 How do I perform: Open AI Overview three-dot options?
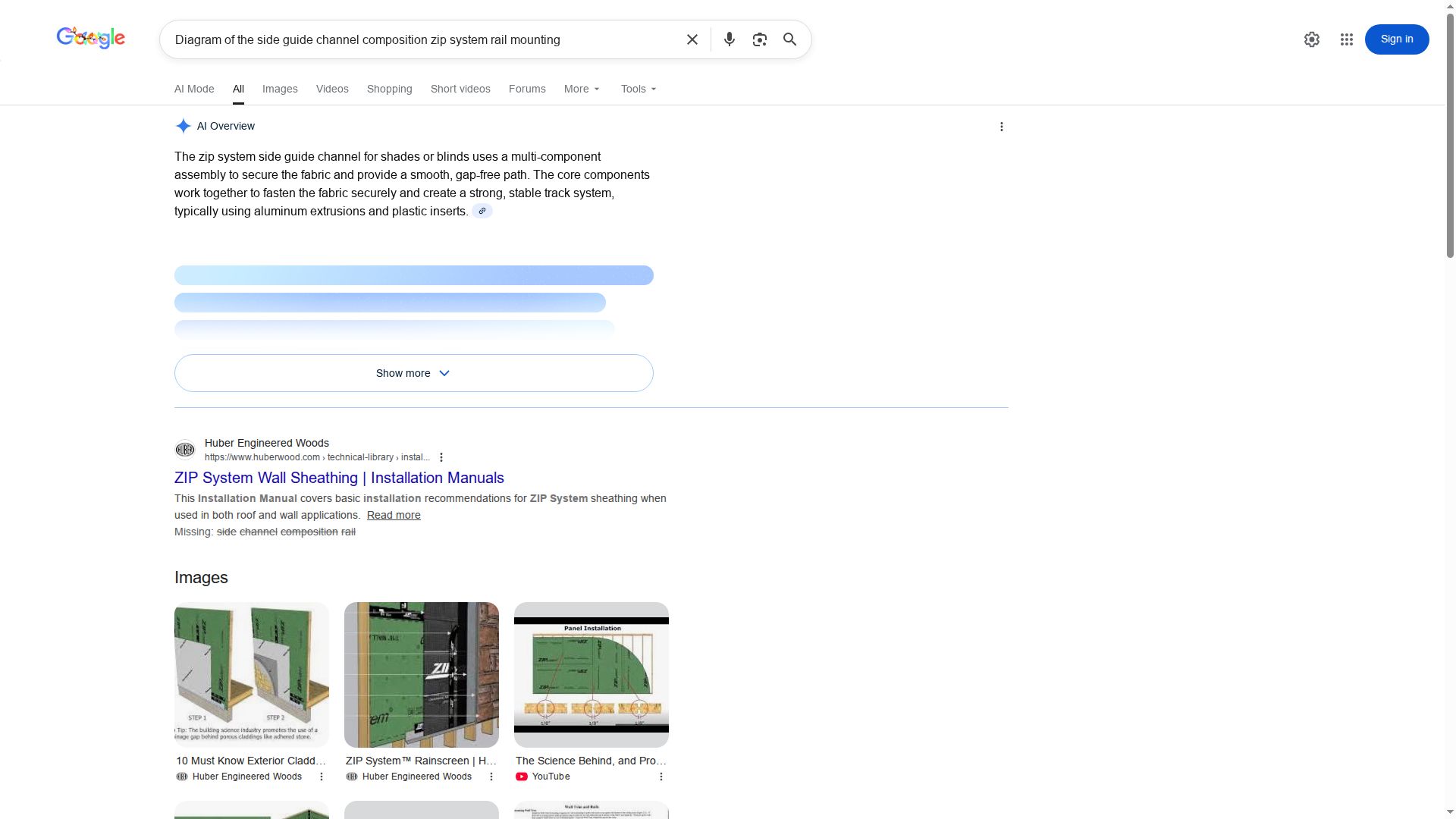point(1001,127)
